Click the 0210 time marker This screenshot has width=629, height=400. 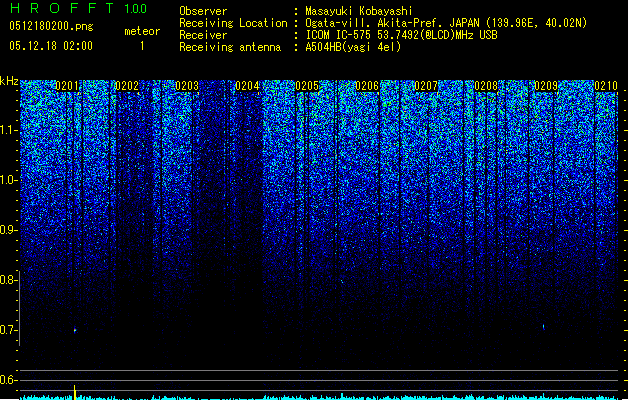606,86
